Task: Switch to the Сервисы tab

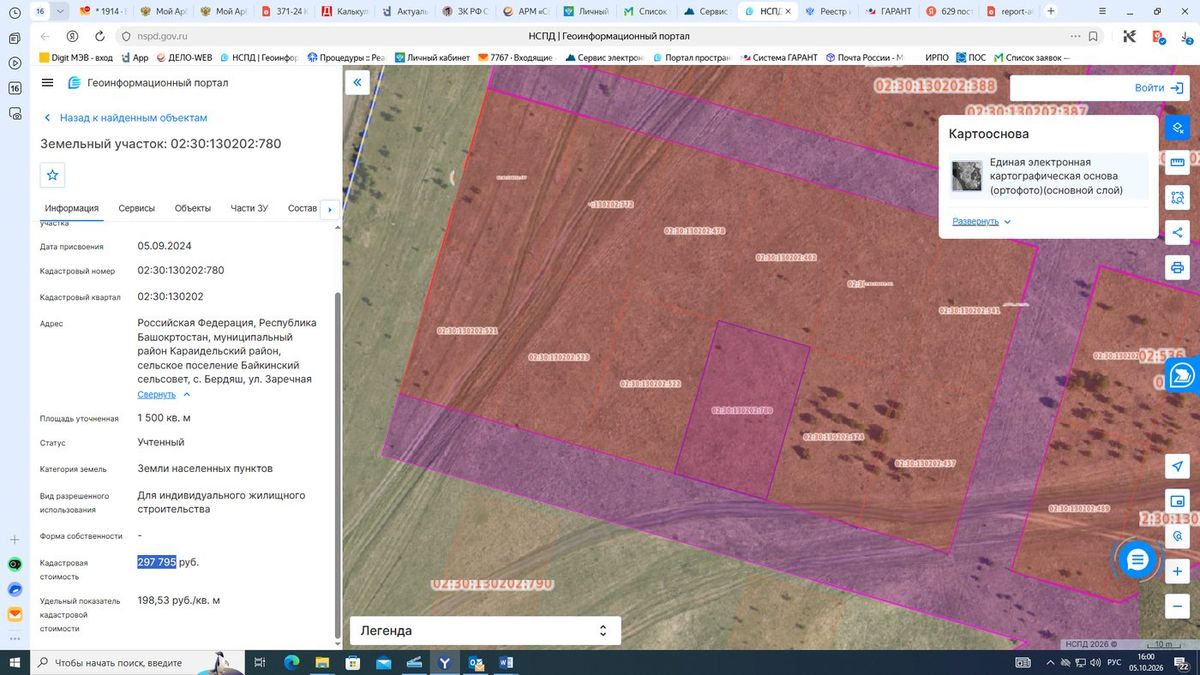Action: tap(137, 208)
